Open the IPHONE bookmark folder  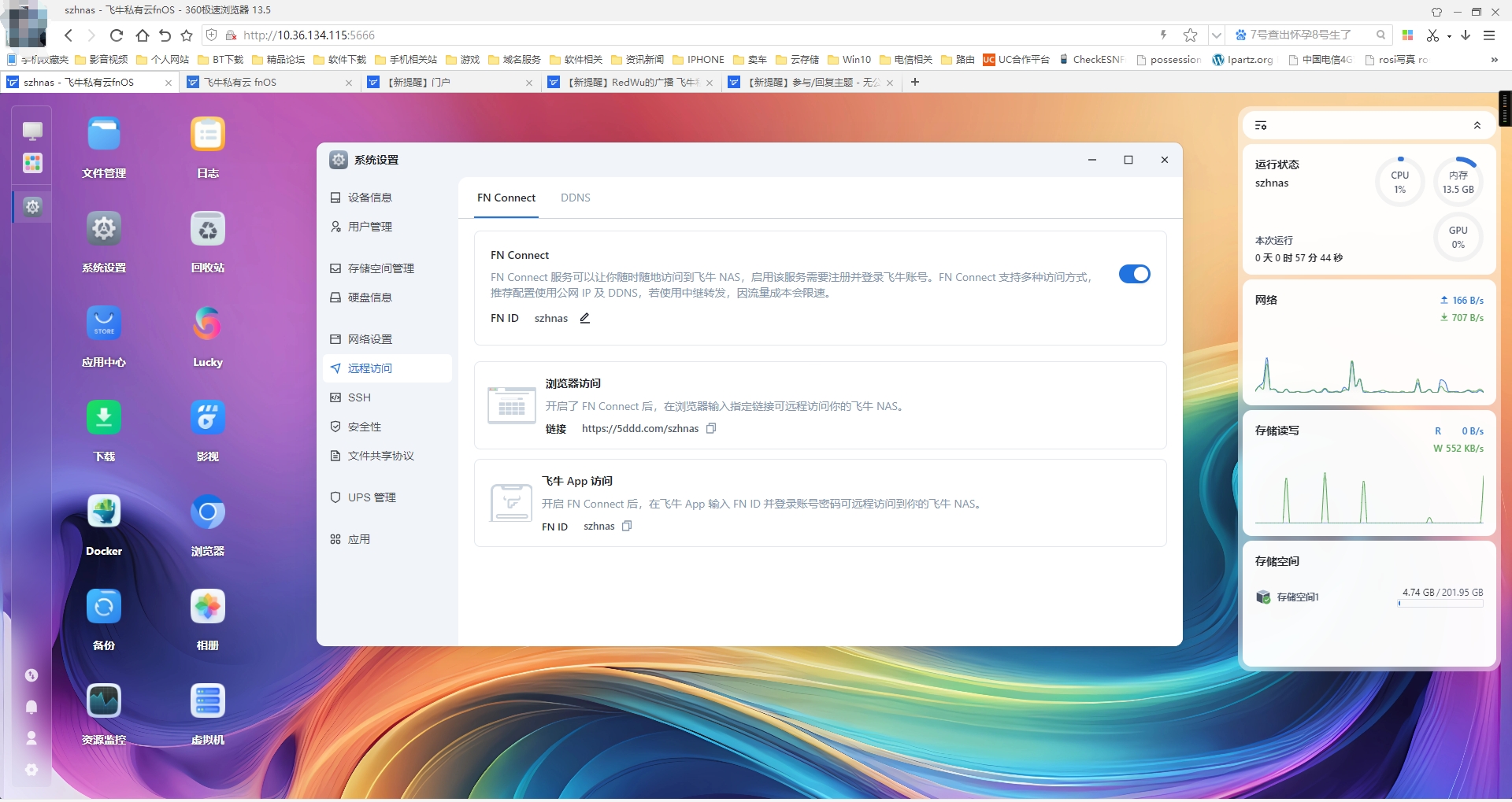(699, 60)
